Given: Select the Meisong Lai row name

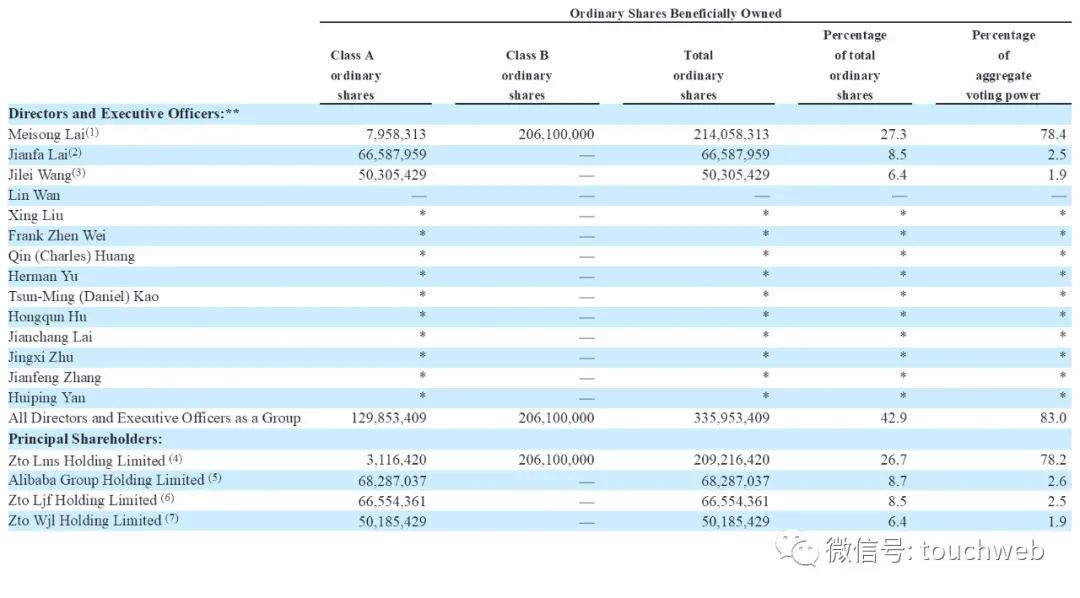Looking at the screenshot, I should (54, 134).
